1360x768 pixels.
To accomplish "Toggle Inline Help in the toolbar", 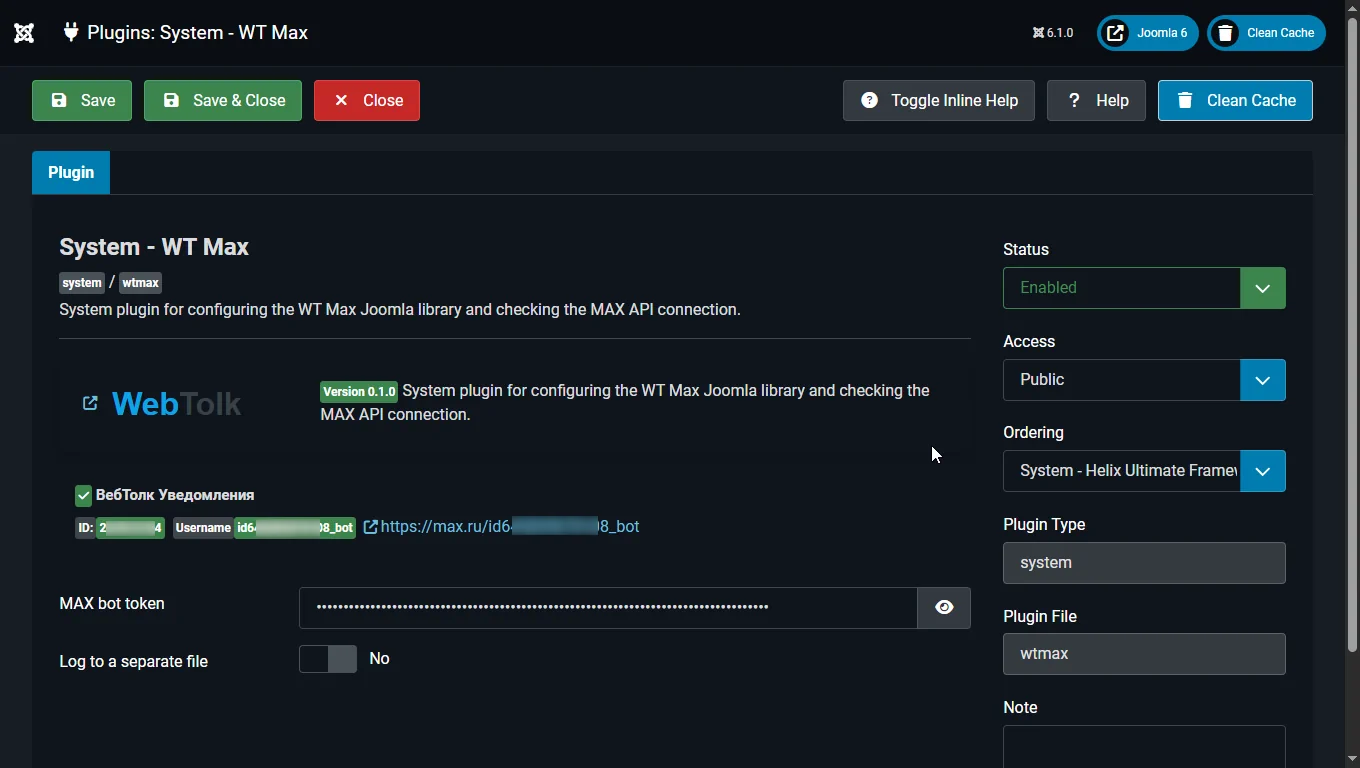I will click(x=939, y=100).
